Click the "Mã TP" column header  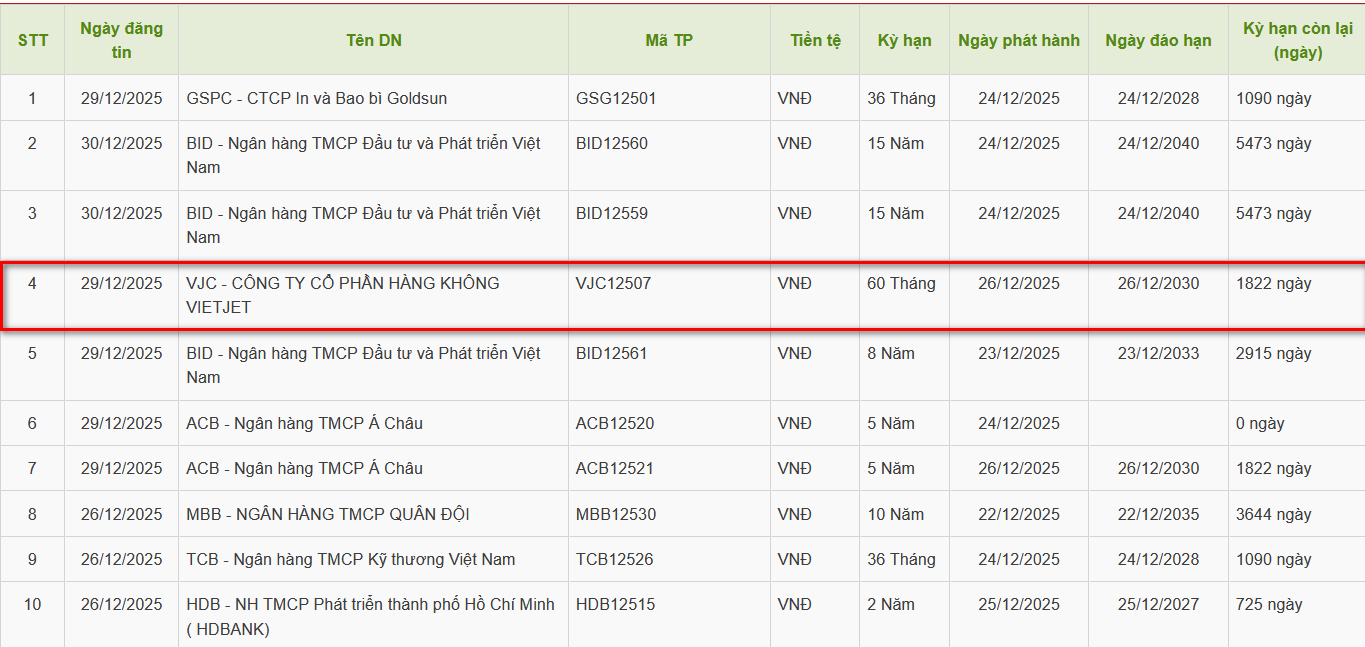[668, 40]
